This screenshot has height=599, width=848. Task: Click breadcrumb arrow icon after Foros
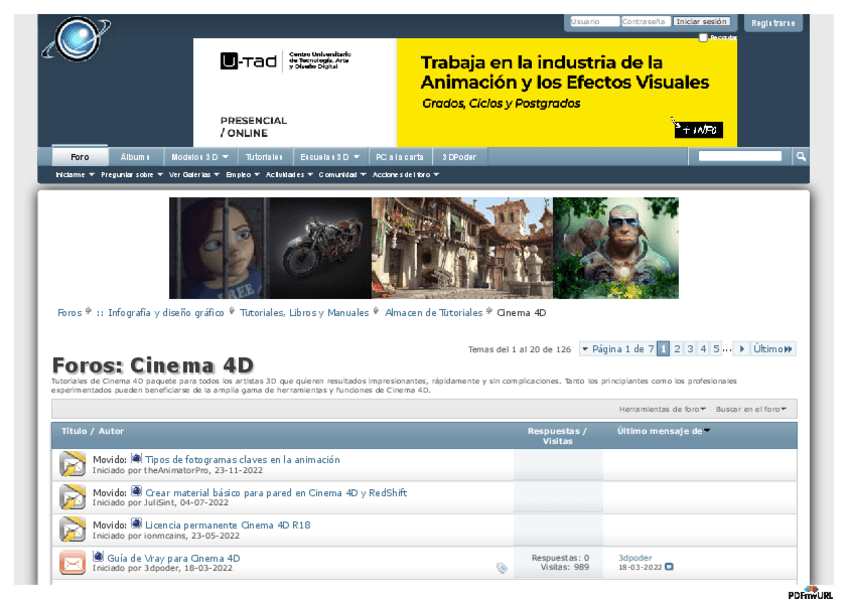click(x=88, y=311)
